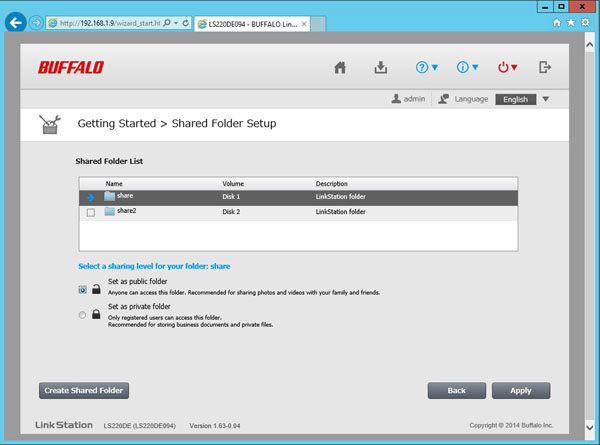Viewport: 600px width, 445px height.
Task: Click the Shared Folder Setup breadcrumb text
Action: (x=224, y=124)
